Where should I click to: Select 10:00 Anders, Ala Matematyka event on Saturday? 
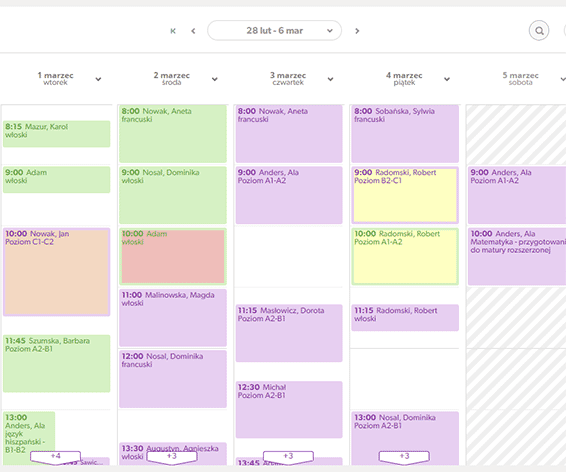(517, 256)
